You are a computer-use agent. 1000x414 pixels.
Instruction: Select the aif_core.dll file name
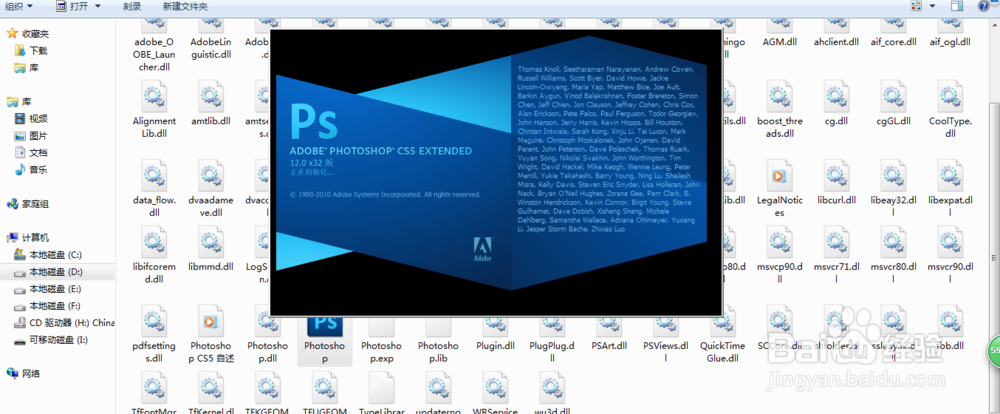click(893, 42)
